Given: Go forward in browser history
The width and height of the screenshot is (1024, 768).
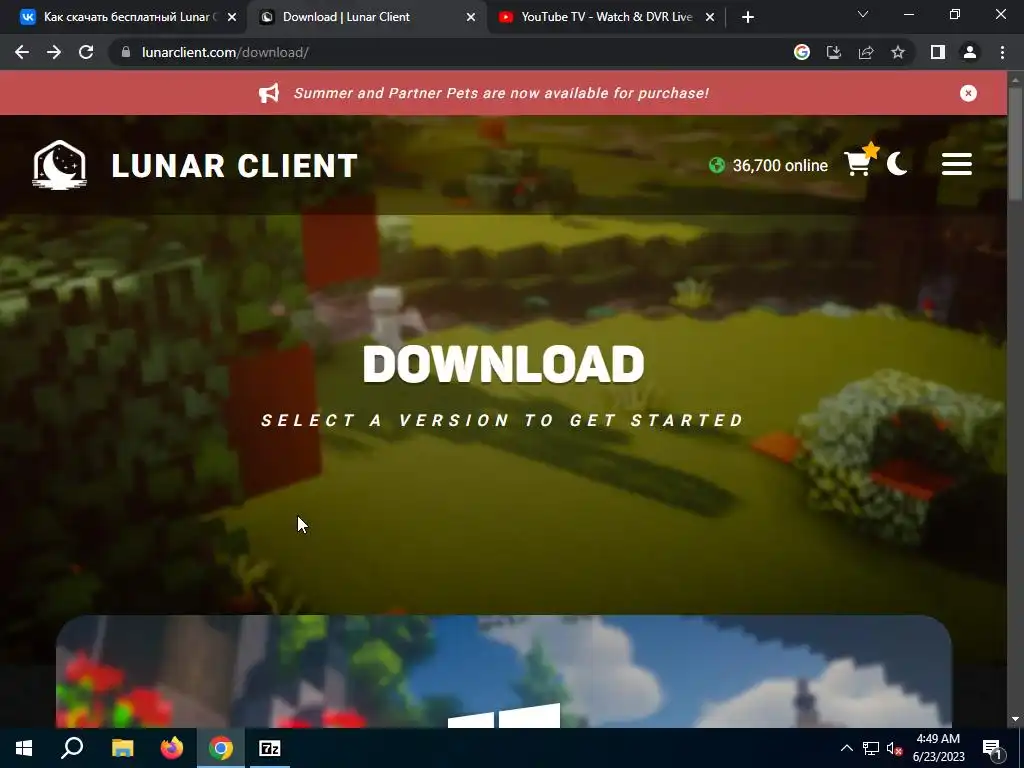Looking at the screenshot, I should click(54, 52).
